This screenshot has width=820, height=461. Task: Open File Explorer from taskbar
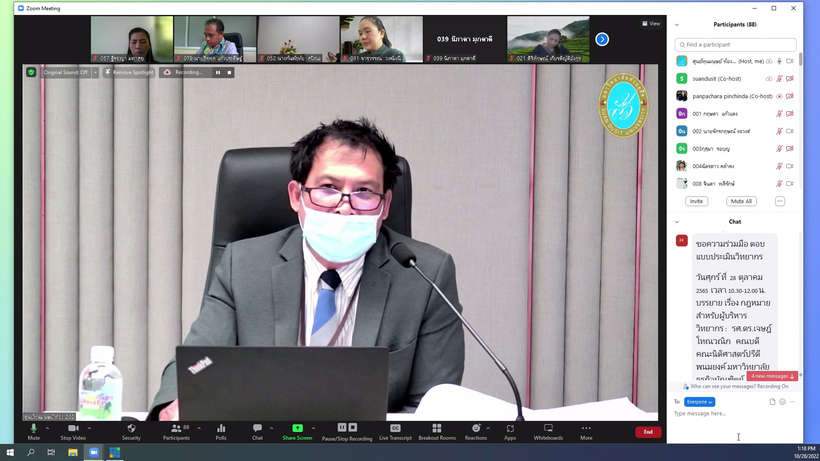[x=73, y=452]
